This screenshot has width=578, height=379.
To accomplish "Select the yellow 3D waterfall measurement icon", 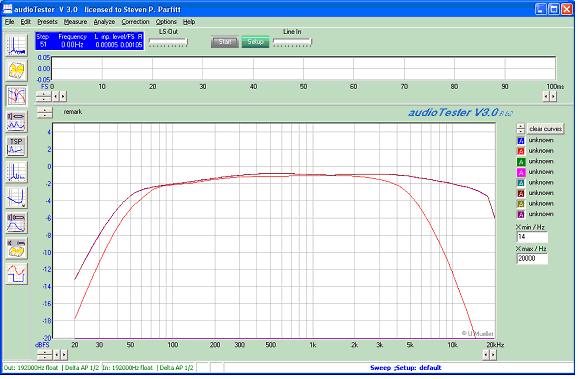I will tap(16, 70).
